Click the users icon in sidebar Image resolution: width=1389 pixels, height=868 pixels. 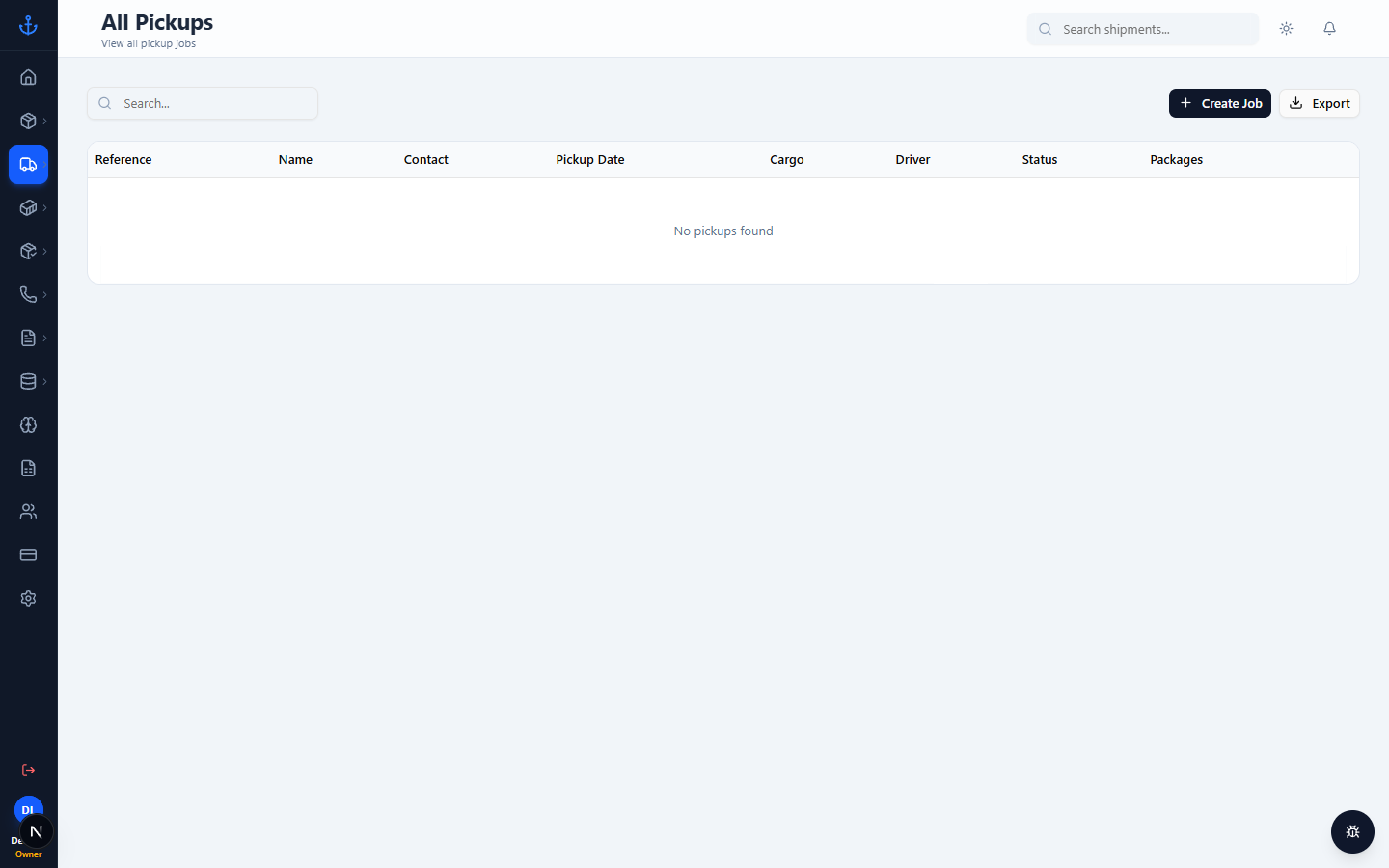tap(28, 511)
